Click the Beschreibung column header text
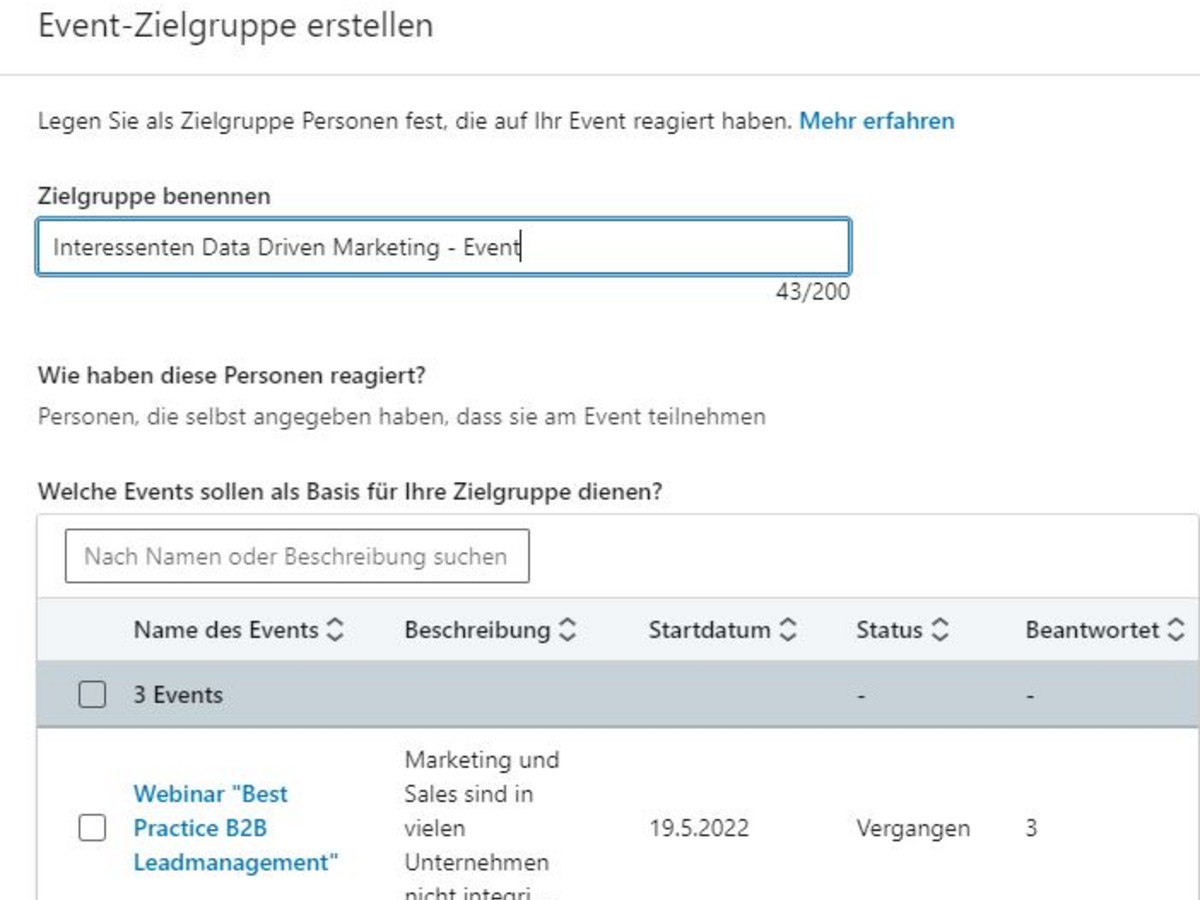 point(477,630)
